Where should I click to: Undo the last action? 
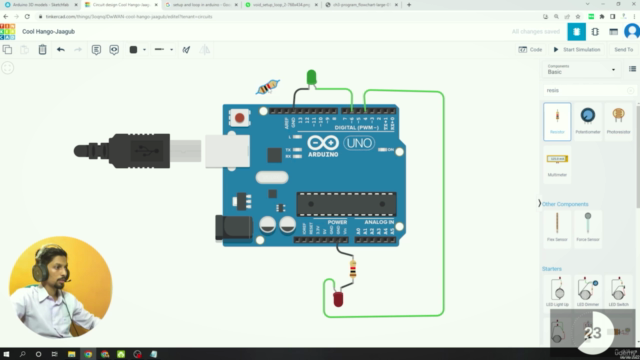[61, 50]
